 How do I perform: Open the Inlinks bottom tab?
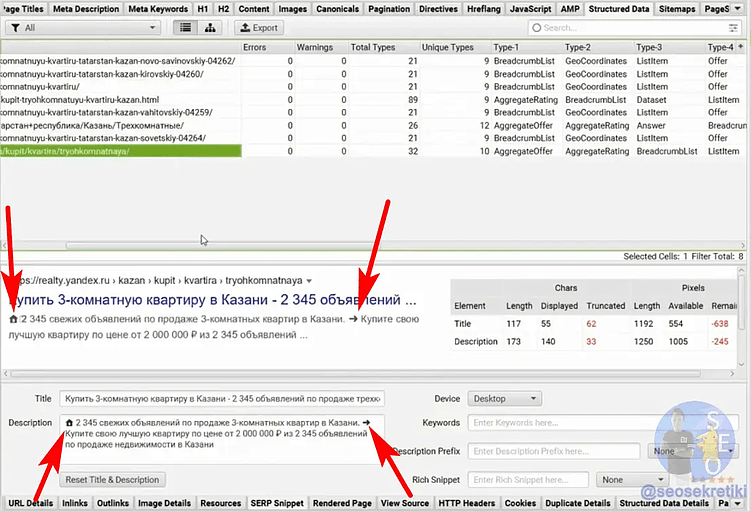coord(75,503)
